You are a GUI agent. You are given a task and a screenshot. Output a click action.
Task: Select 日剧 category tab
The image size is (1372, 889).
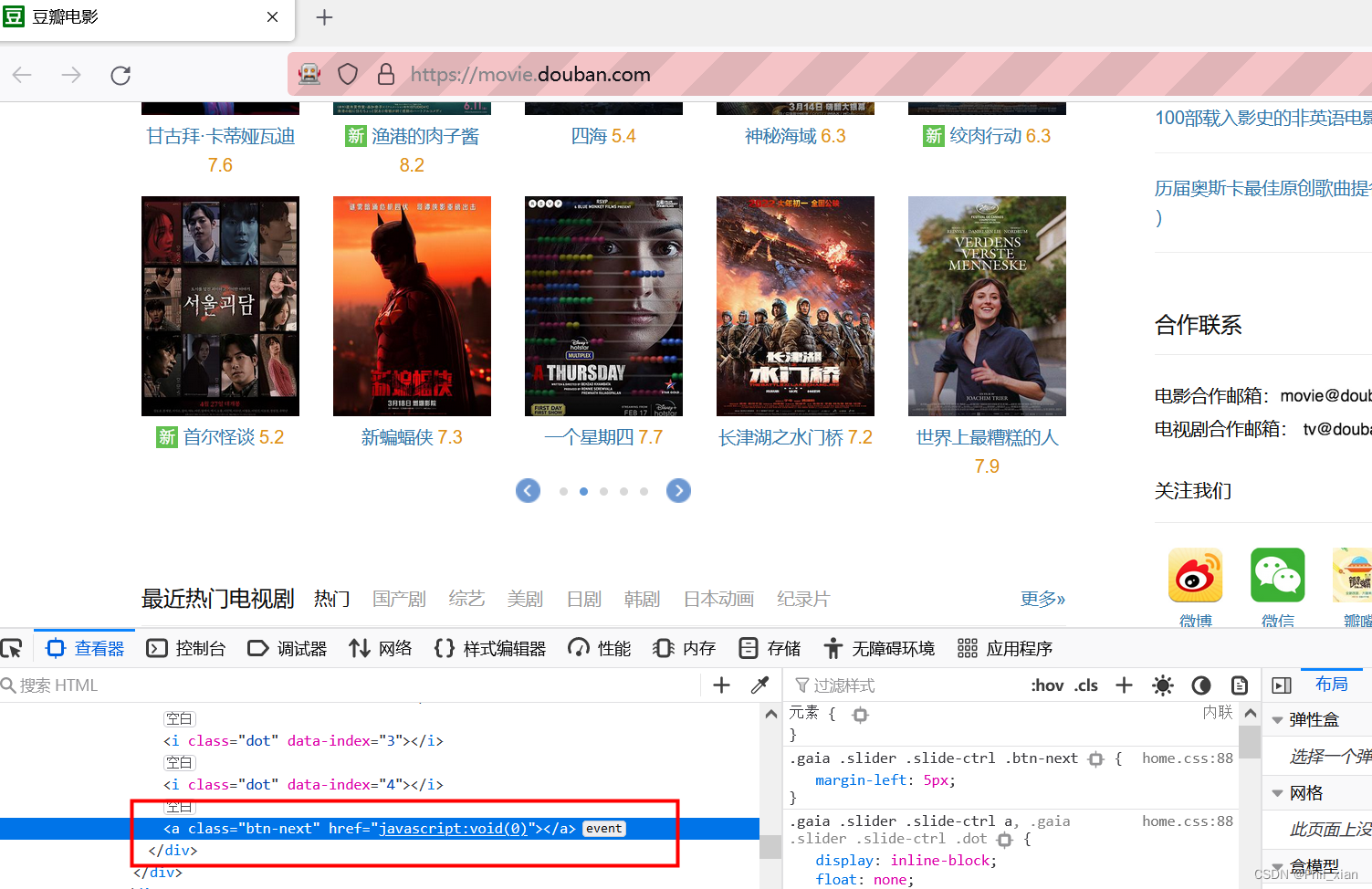click(583, 599)
